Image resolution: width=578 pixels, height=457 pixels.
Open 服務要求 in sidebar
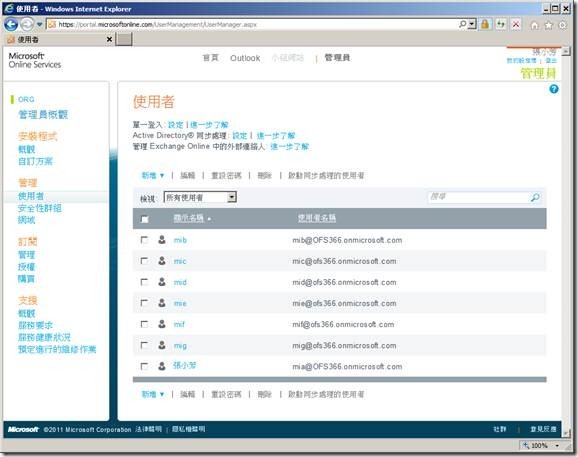coord(35,325)
